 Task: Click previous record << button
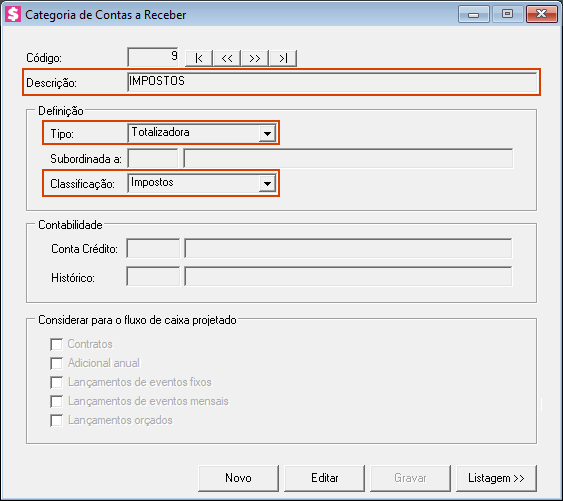tap(227, 58)
